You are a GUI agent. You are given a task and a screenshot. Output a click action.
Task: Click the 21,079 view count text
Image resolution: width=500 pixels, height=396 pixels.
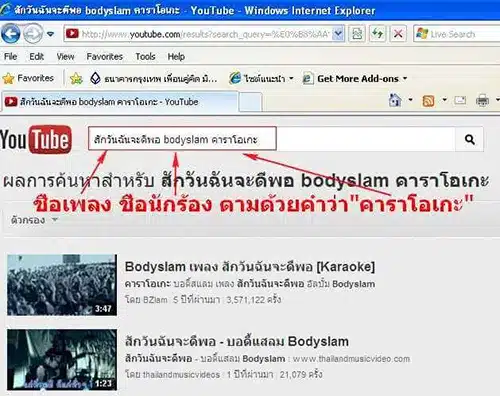click(x=301, y=374)
